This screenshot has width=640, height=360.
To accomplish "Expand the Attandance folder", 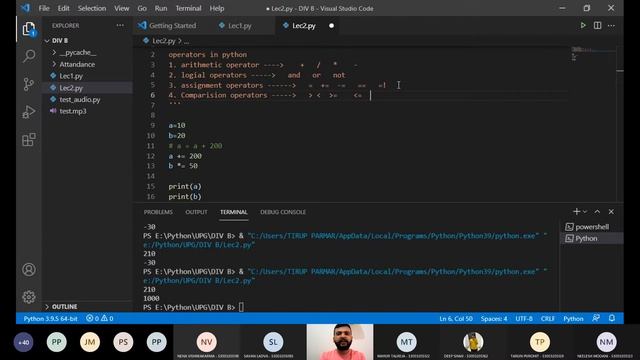I will pyautogui.click(x=77, y=64).
